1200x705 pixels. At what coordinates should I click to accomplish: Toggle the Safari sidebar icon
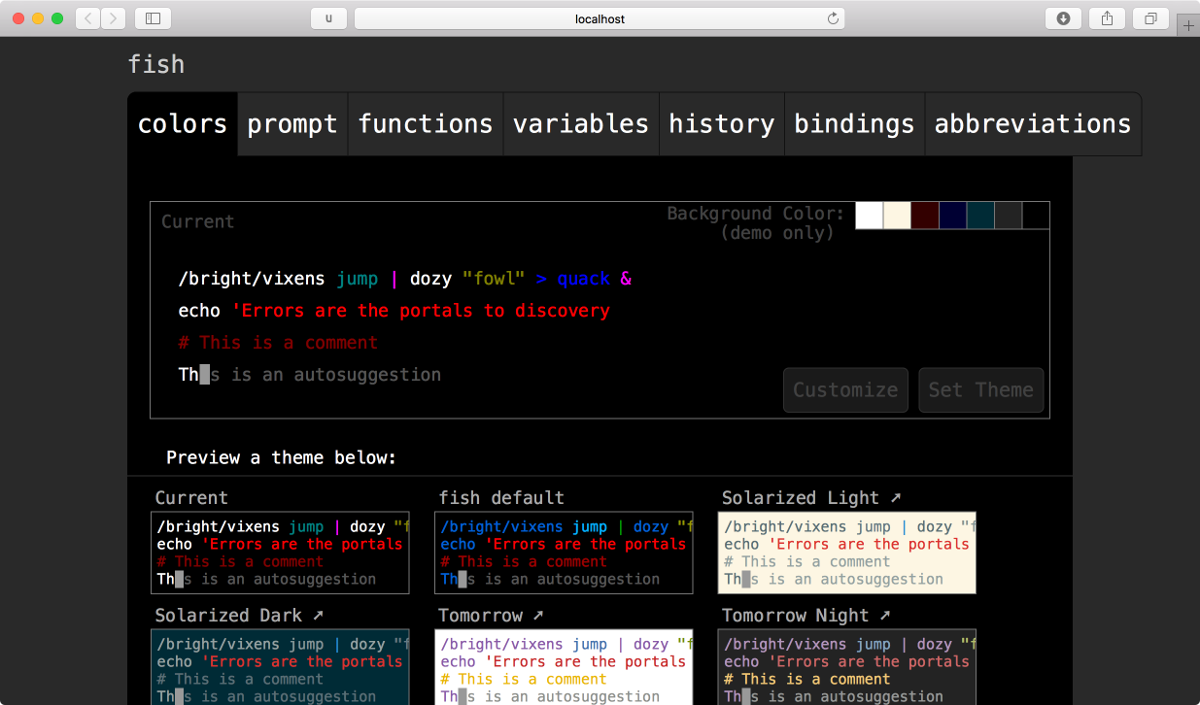tap(153, 18)
